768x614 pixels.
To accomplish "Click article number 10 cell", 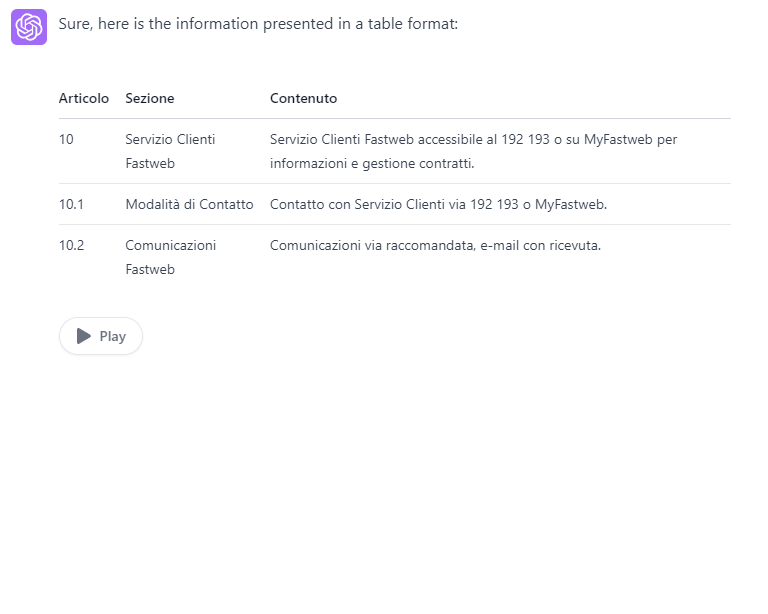I will coord(66,140).
